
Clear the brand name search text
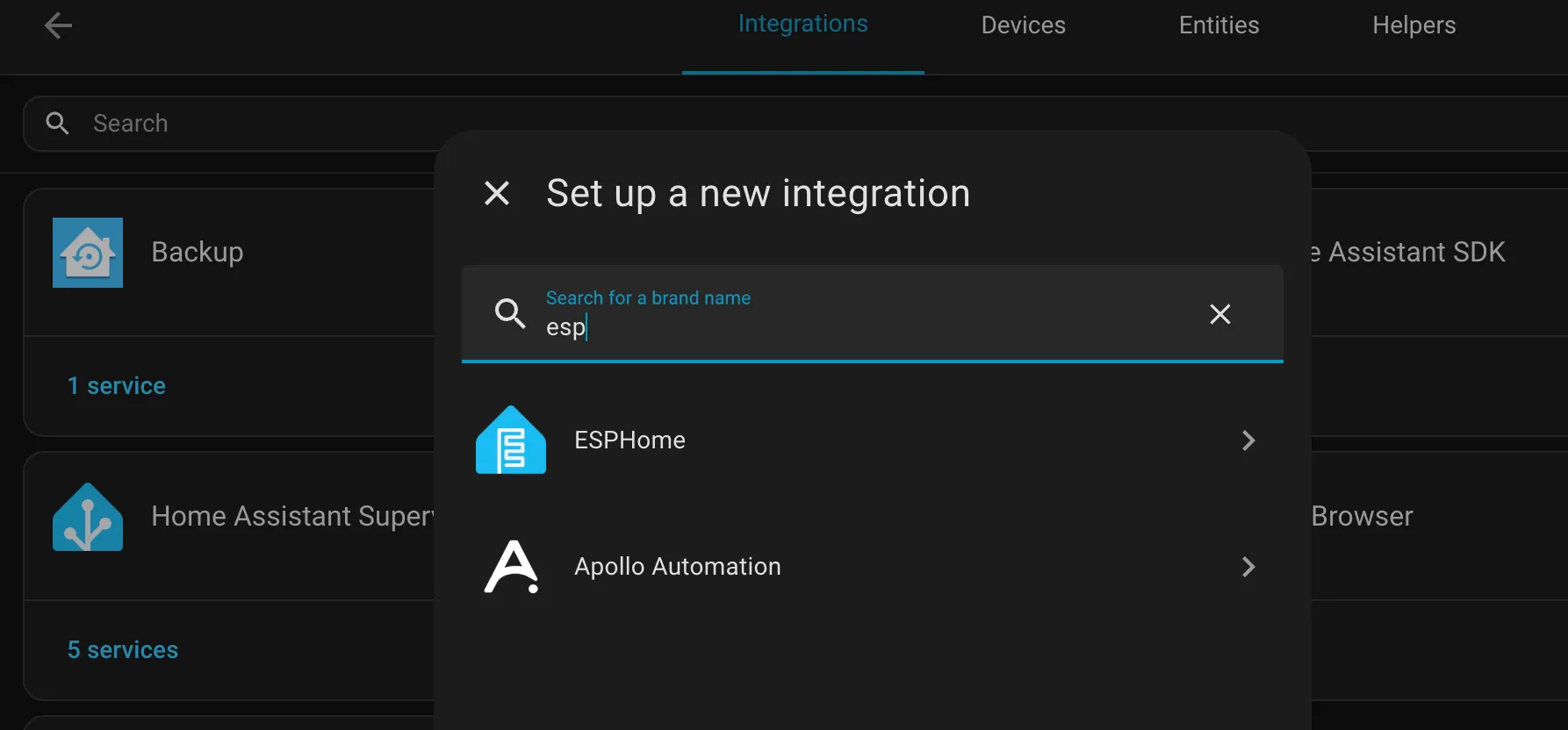(x=1219, y=314)
